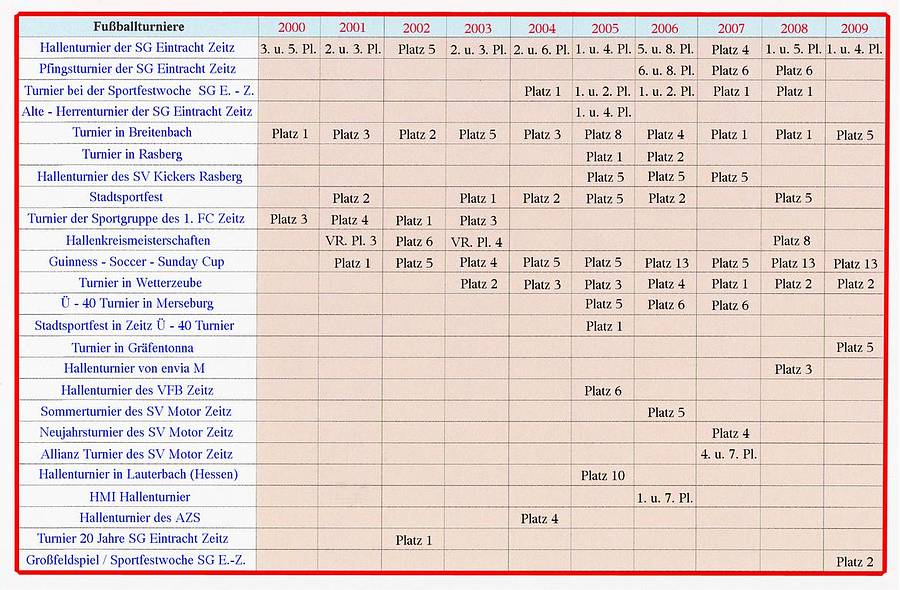This screenshot has width=900, height=590.
Task: Select the 2005 column header
Action: pos(604,28)
